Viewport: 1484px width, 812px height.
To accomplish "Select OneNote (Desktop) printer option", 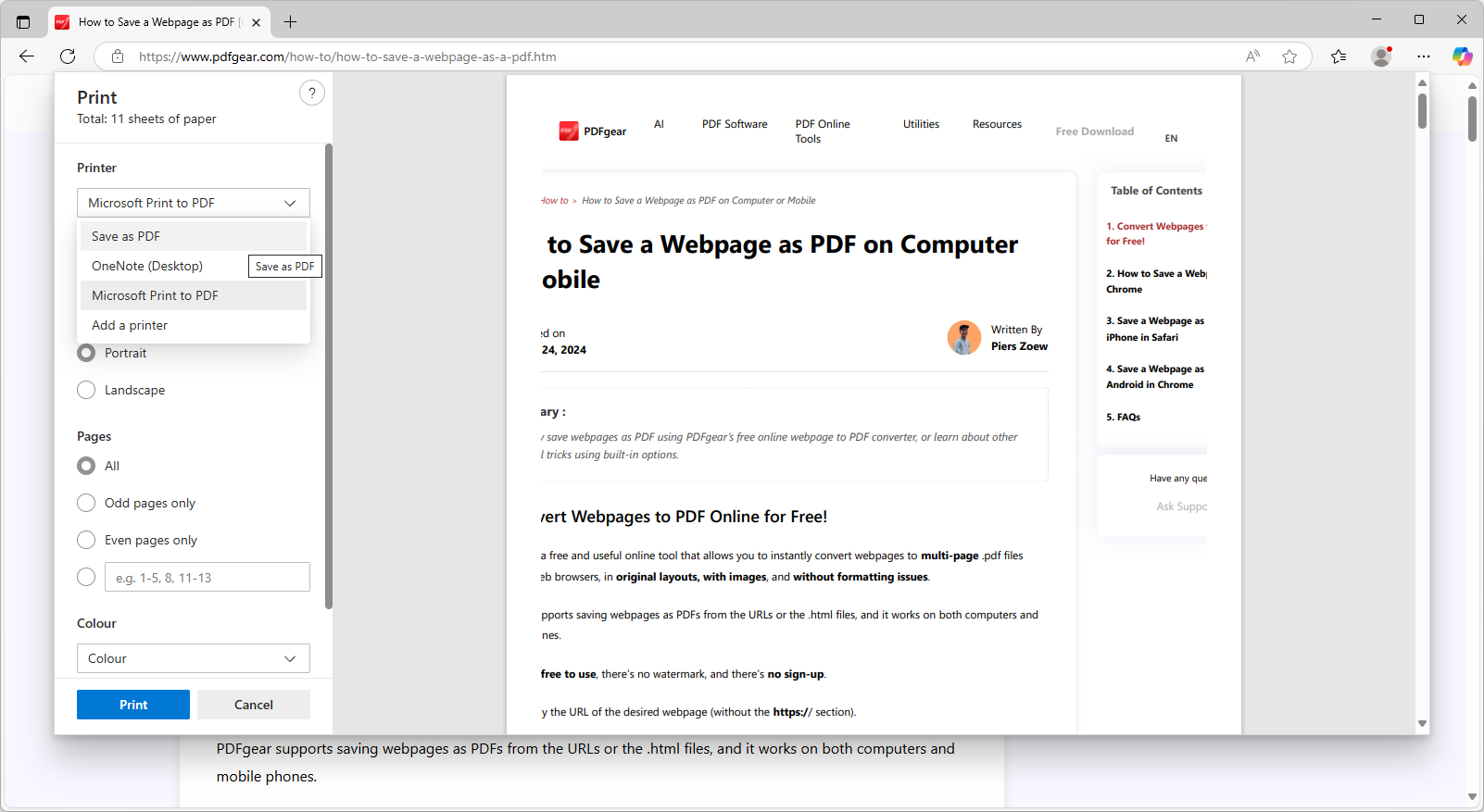I will pyautogui.click(x=147, y=266).
